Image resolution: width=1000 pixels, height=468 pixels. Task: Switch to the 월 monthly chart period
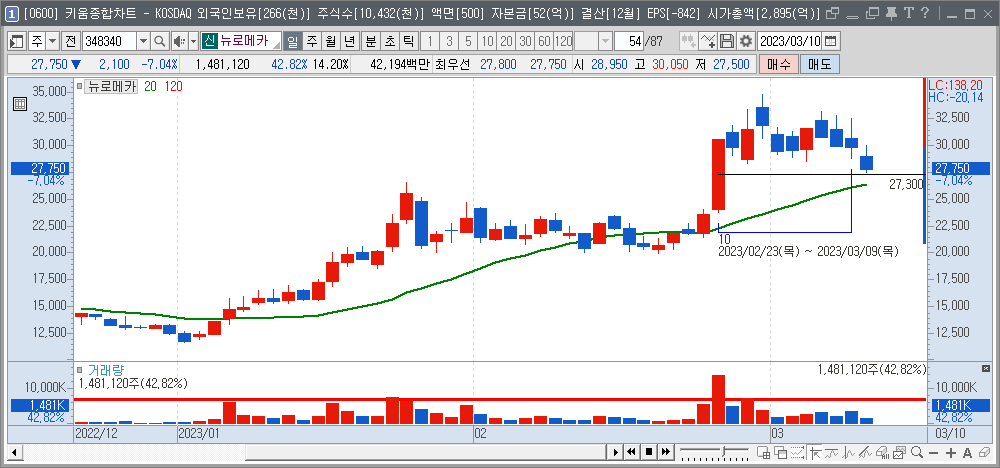(330, 41)
